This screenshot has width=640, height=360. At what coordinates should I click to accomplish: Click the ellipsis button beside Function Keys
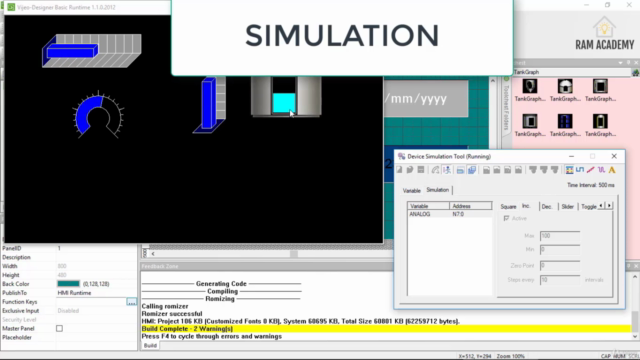[x=131, y=302]
